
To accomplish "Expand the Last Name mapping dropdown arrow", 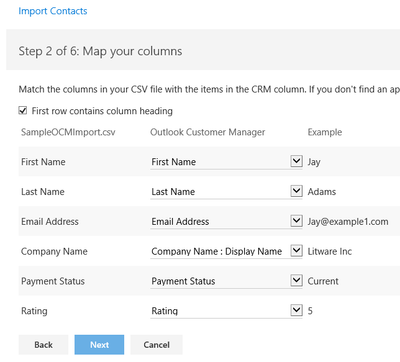I will tap(296, 191).
